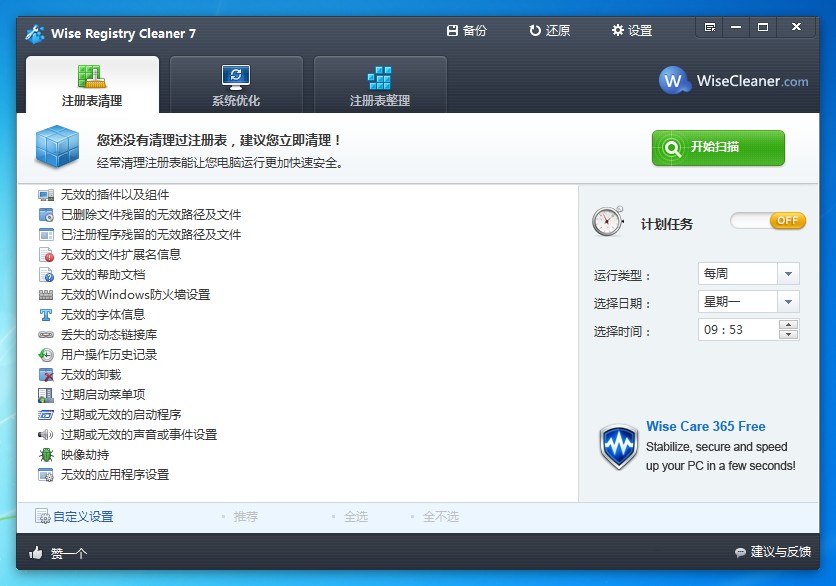Click the 过期或无效的声音或事件设置 speaker icon
Image resolution: width=836 pixels, height=586 pixels.
[46, 435]
